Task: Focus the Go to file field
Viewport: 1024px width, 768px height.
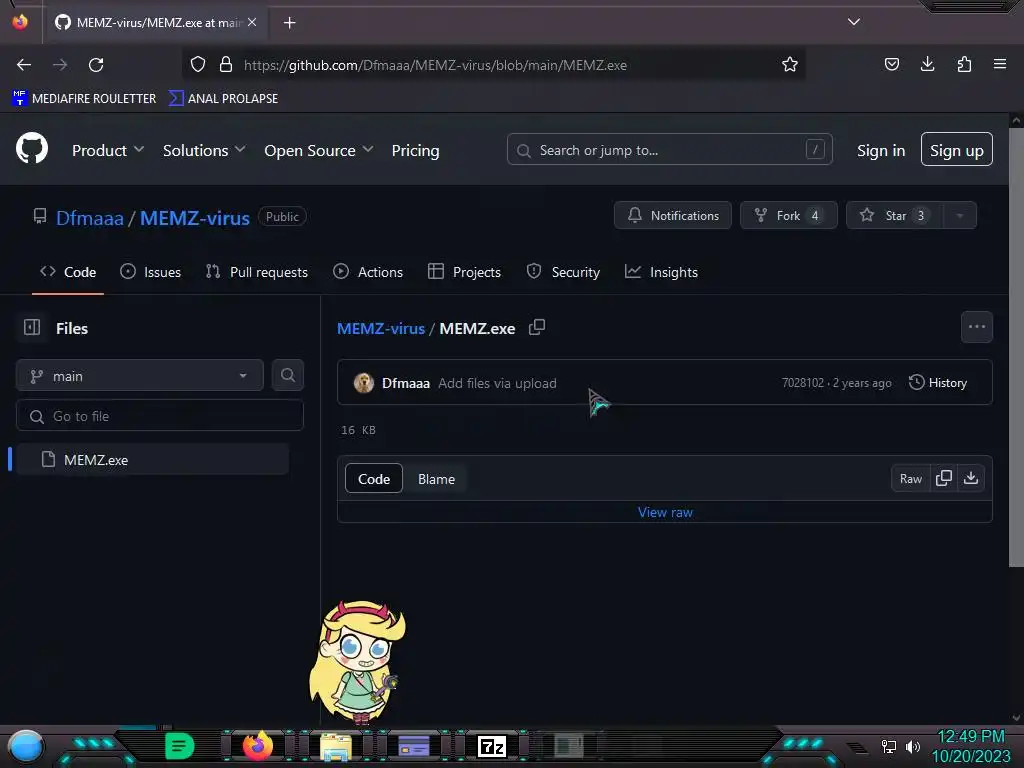Action: tap(160, 415)
